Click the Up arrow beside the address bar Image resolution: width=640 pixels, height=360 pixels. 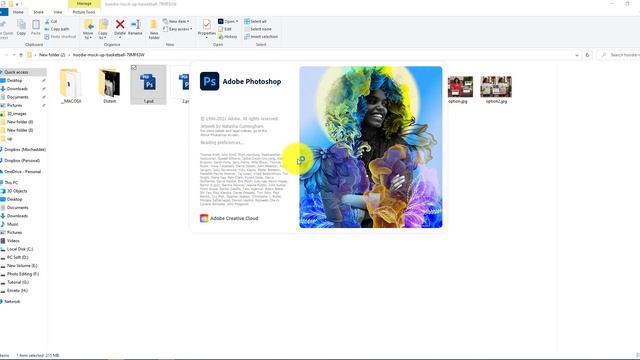tap(21, 55)
